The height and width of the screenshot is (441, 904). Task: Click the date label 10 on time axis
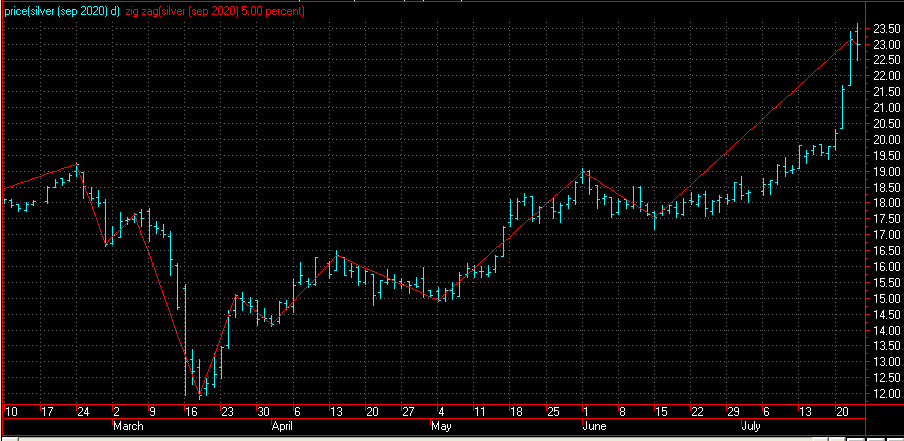pyautogui.click(x=11, y=412)
